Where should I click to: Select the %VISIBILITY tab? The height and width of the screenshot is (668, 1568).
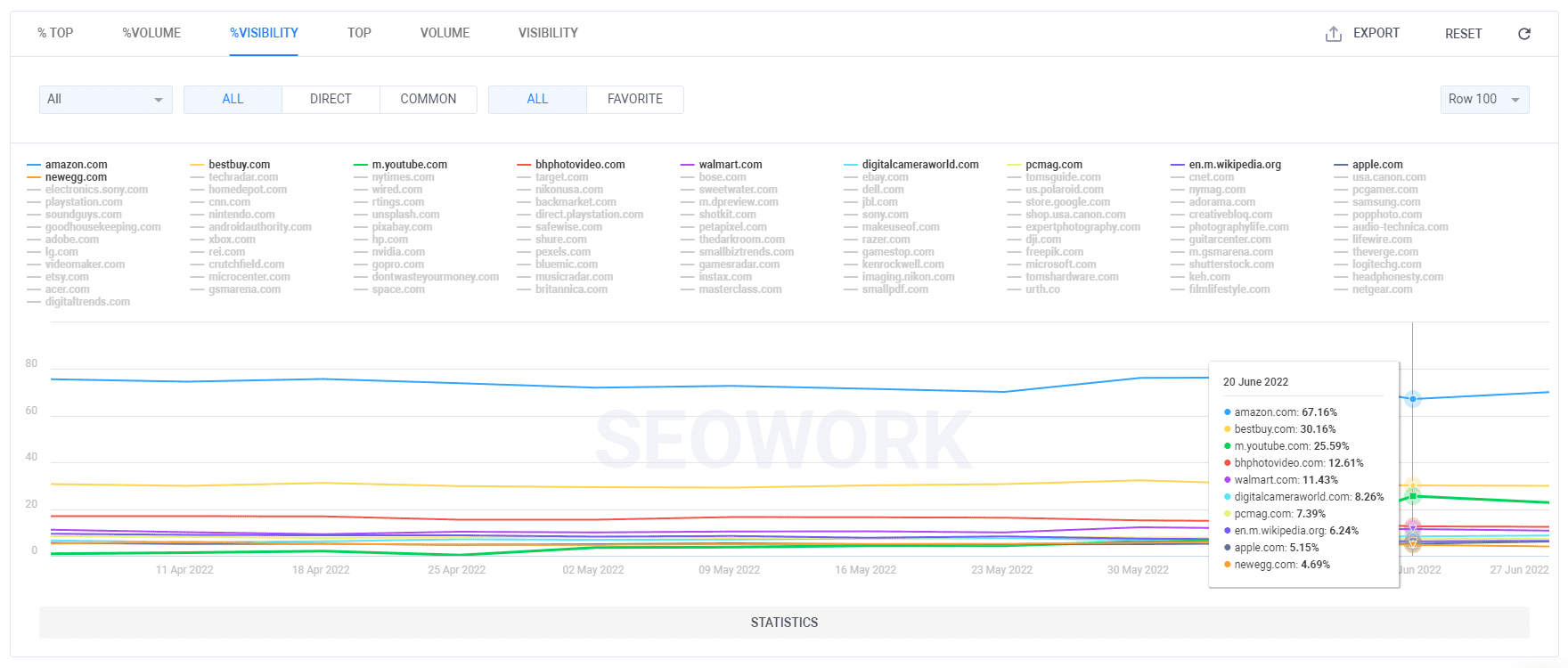[x=264, y=33]
